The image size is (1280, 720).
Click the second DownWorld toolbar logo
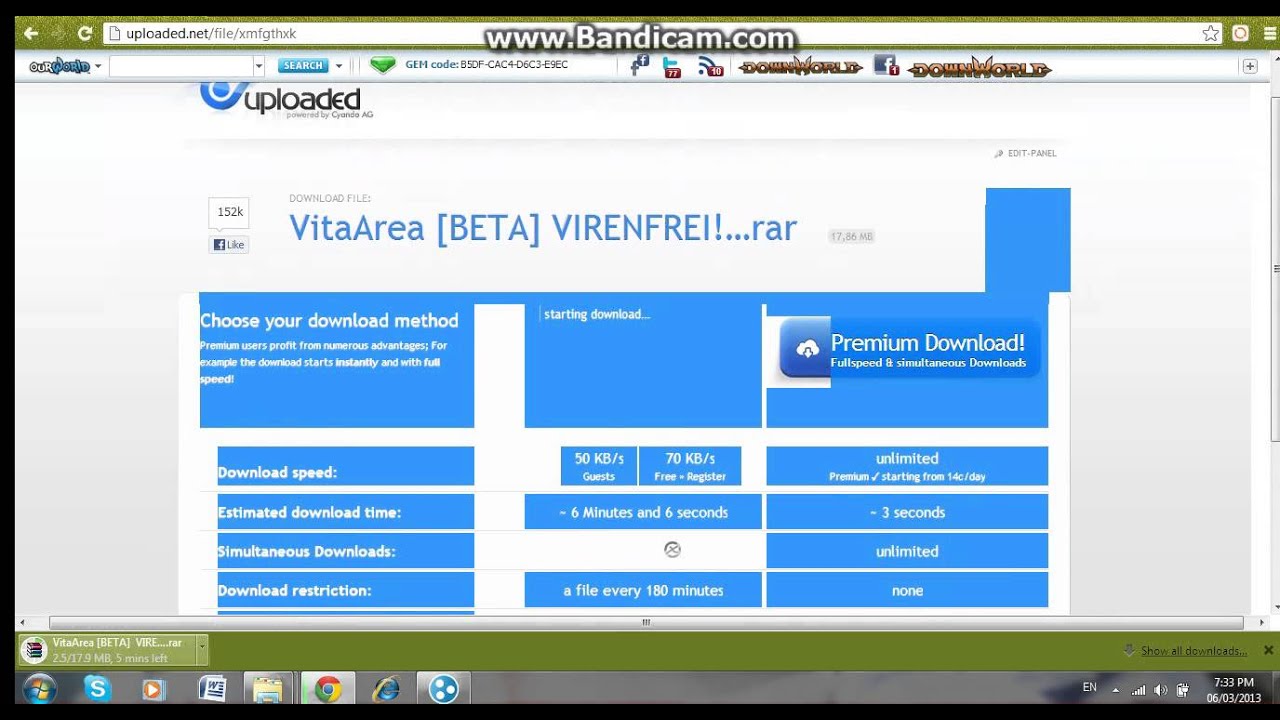point(980,68)
